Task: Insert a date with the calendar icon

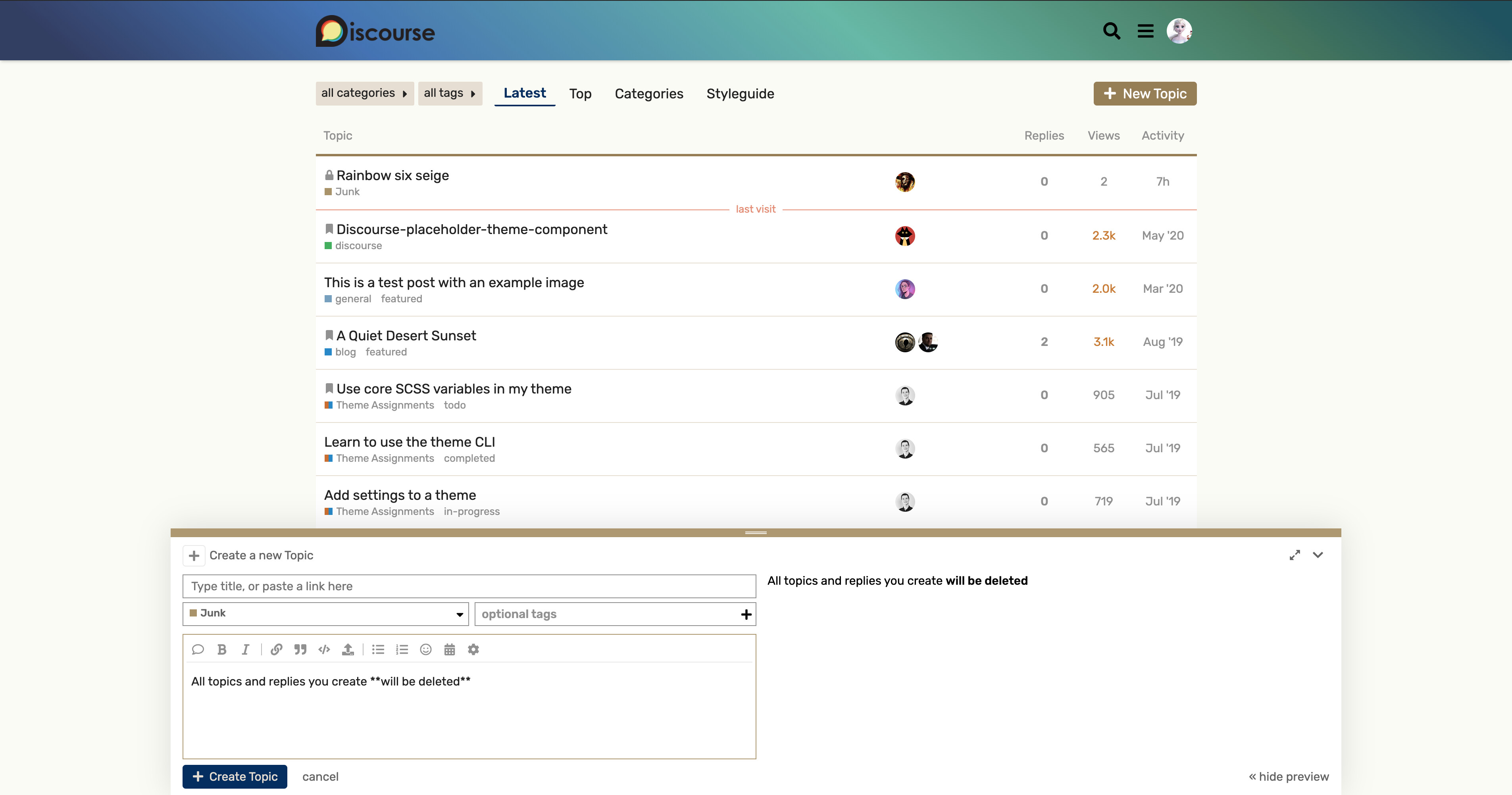Action: [x=450, y=649]
